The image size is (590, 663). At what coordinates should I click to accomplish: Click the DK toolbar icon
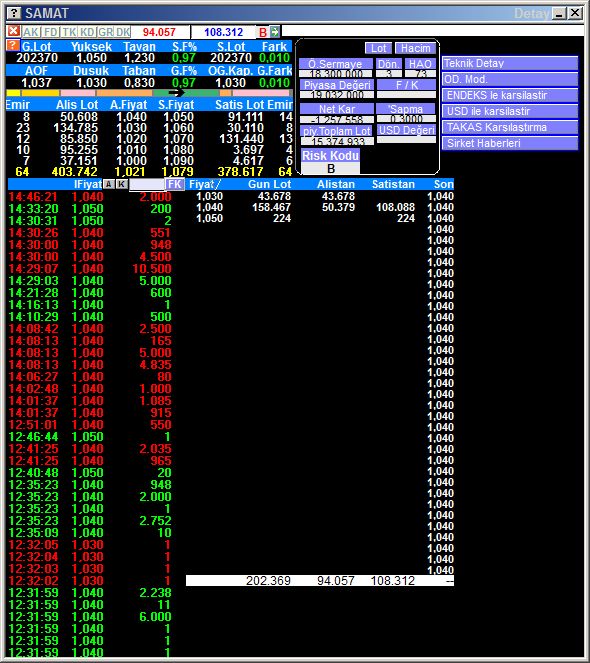123,32
